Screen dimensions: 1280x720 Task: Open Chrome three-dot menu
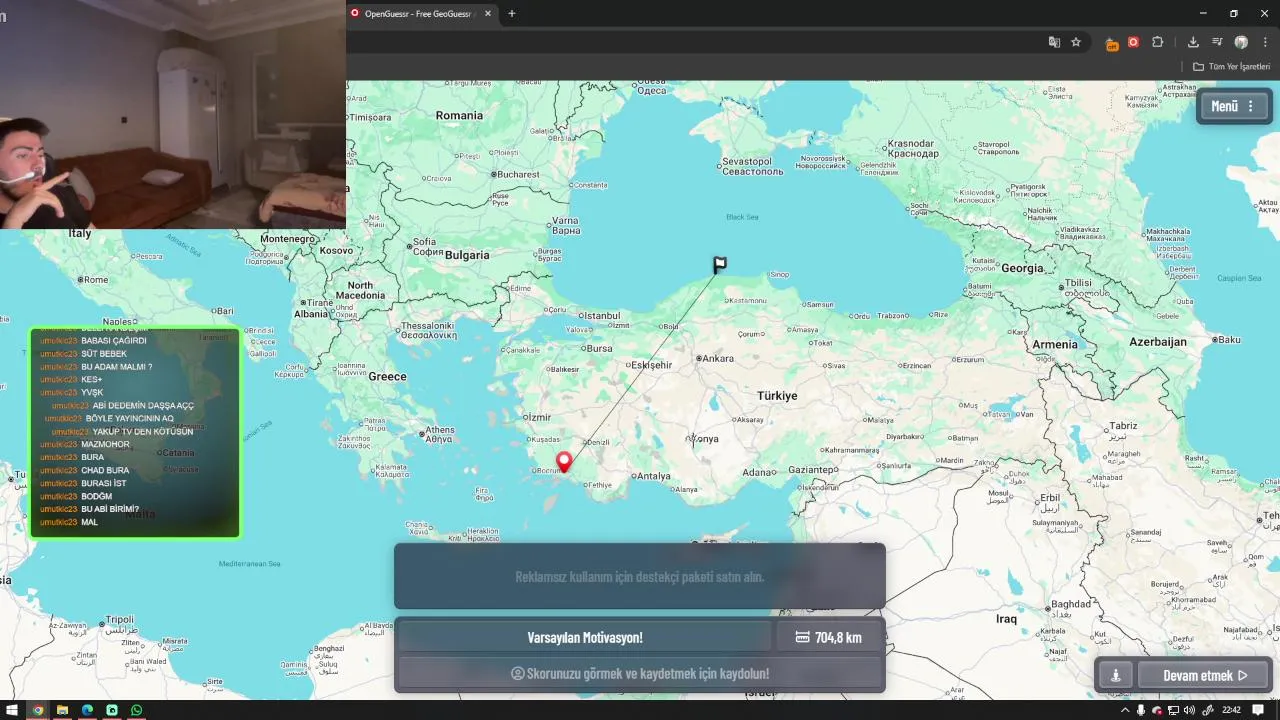point(1265,42)
